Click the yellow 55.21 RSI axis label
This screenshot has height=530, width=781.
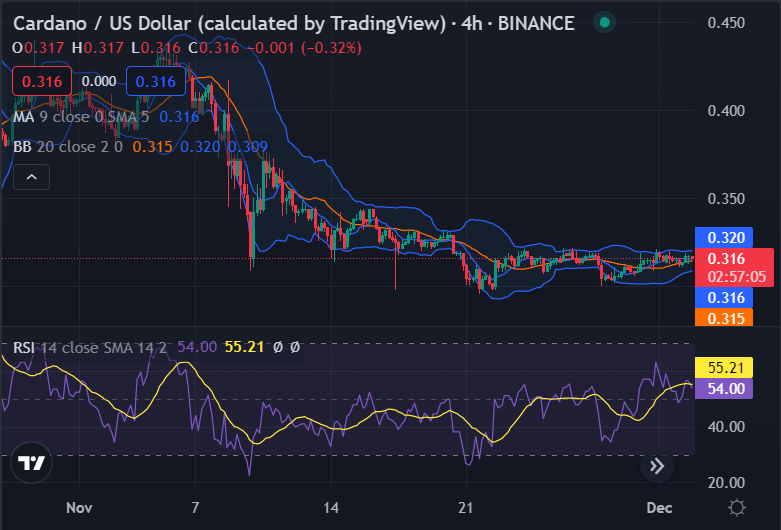pos(724,368)
